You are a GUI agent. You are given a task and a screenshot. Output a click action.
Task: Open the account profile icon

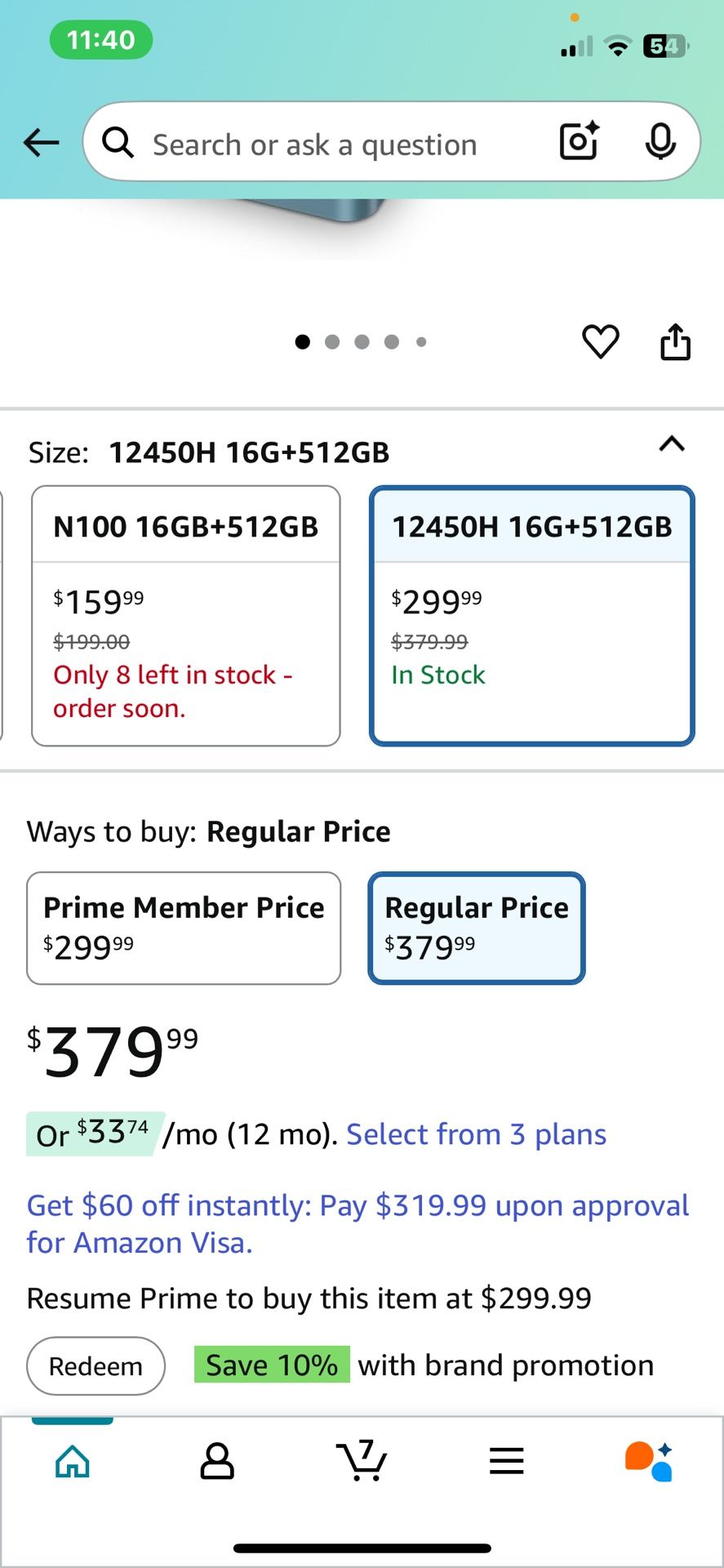click(217, 1460)
